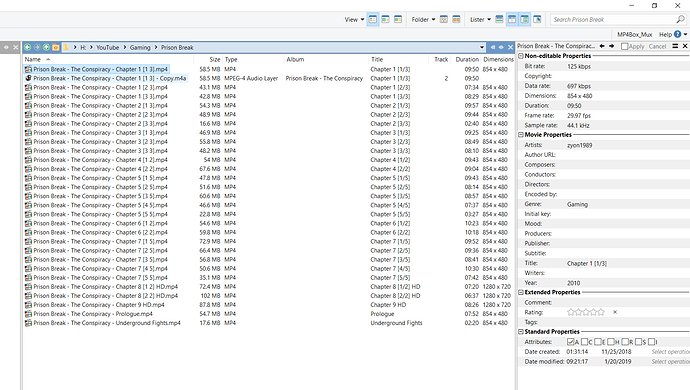Close the grey left side panel
This screenshot has width=690, height=390.
pyautogui.click(x=16, y=47)
